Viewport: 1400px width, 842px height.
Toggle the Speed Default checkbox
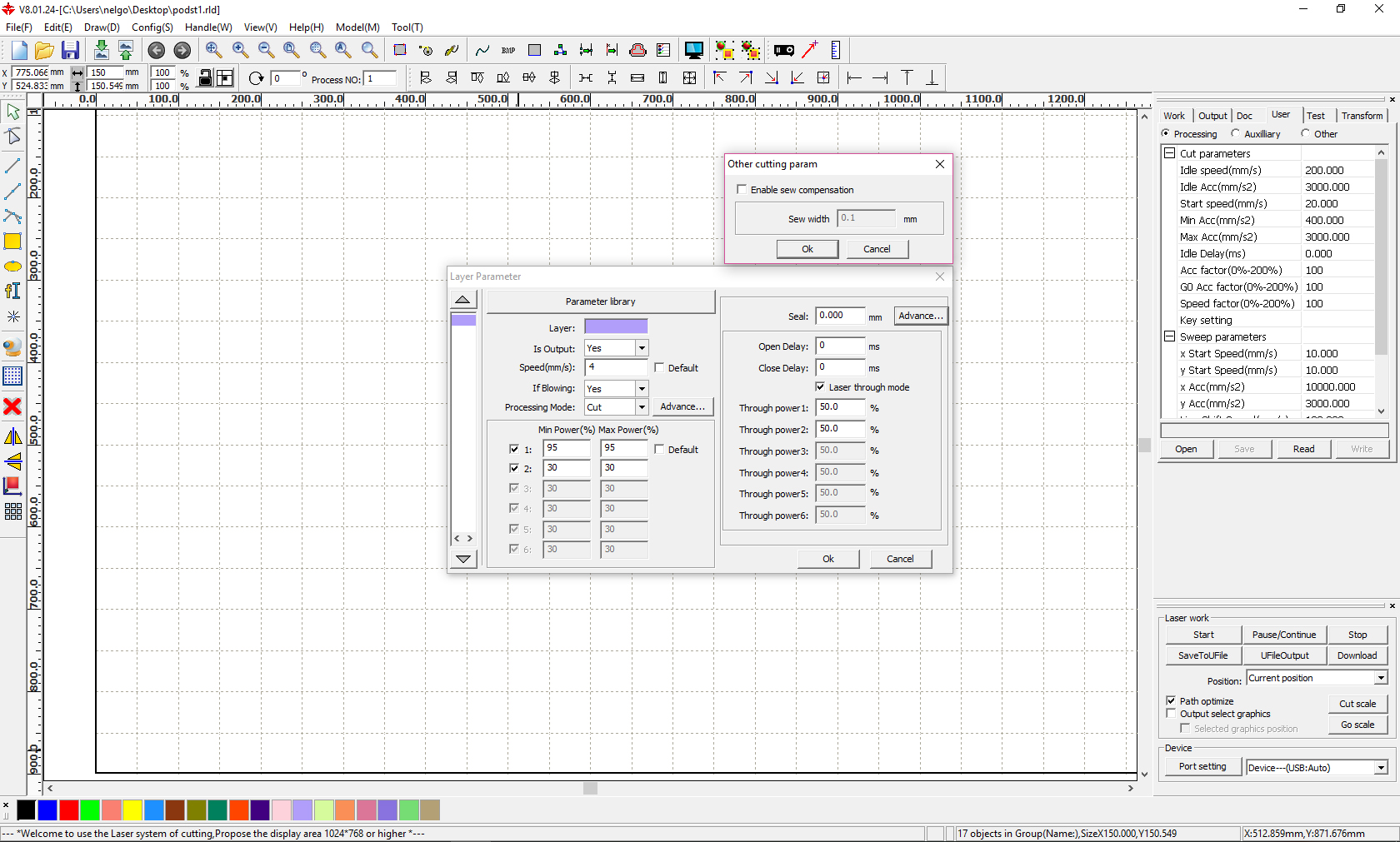tap(659, 367)
